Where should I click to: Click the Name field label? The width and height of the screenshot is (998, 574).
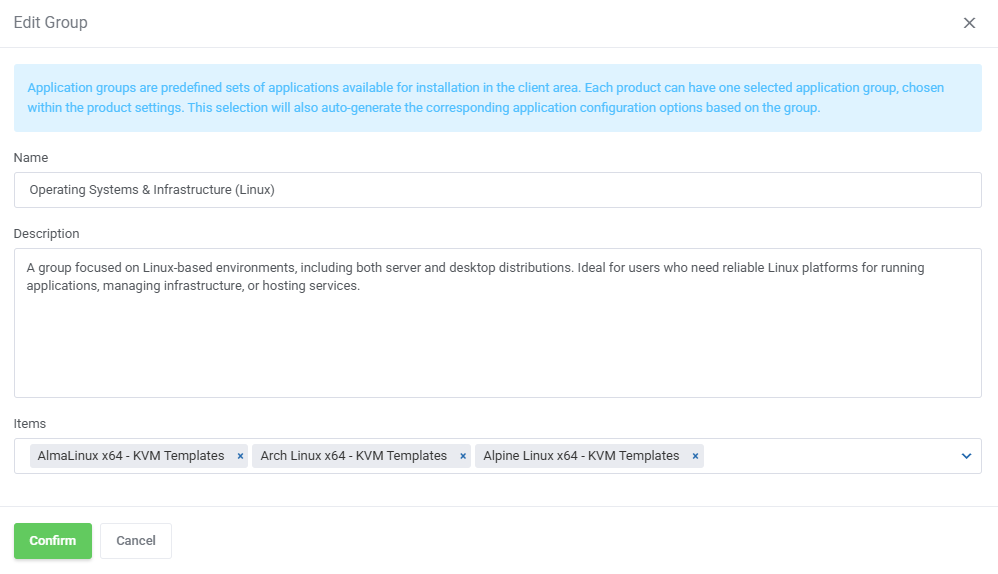point(31,158)
